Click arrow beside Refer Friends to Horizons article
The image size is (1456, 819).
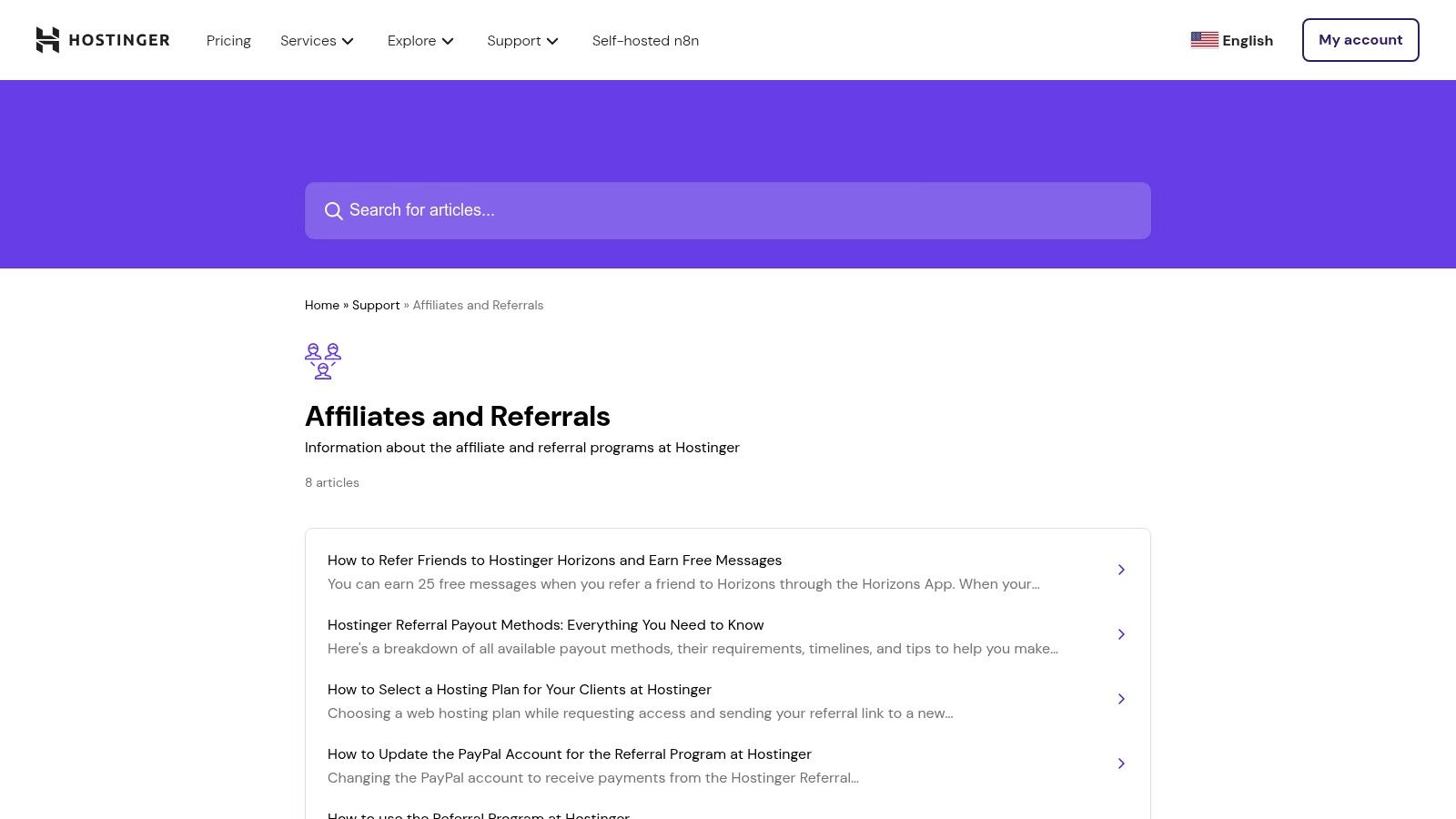click(1121, 570)
